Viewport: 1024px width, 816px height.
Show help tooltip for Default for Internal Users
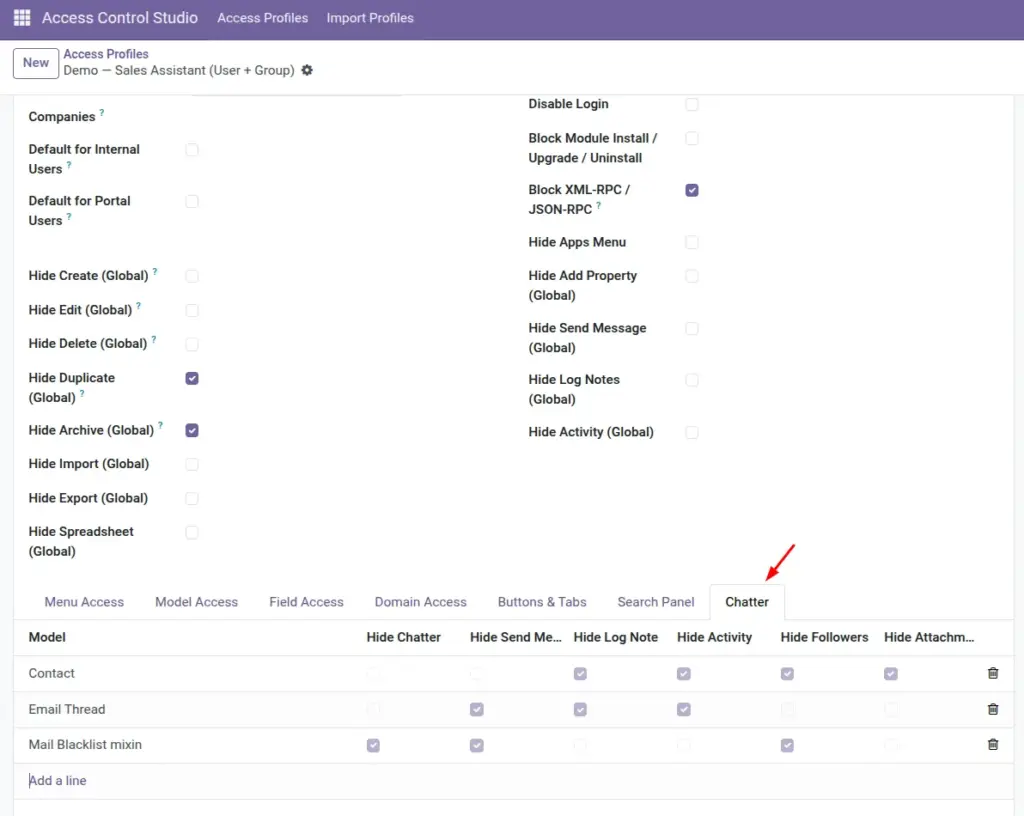tap(69, 165)
